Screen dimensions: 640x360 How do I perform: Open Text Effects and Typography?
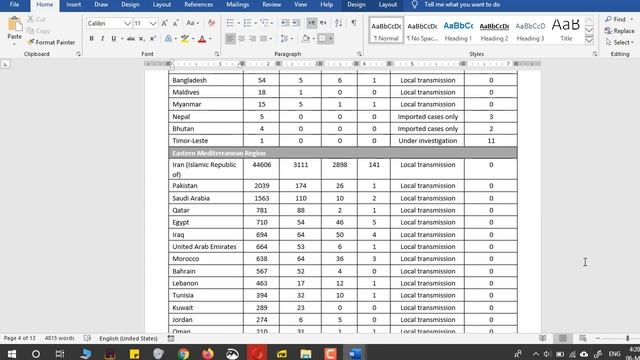(168, 39)
